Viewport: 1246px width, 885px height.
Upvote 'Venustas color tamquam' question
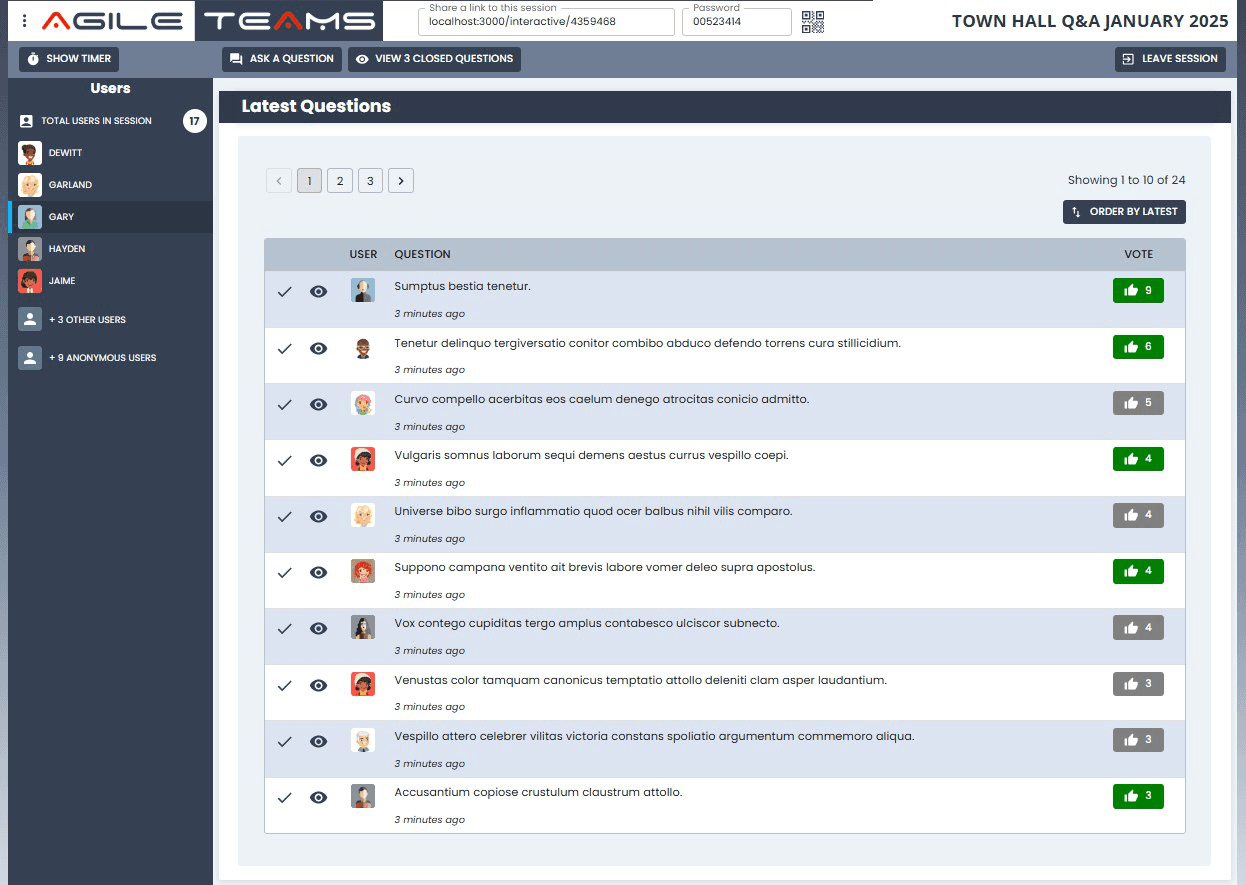point(1138,684)
